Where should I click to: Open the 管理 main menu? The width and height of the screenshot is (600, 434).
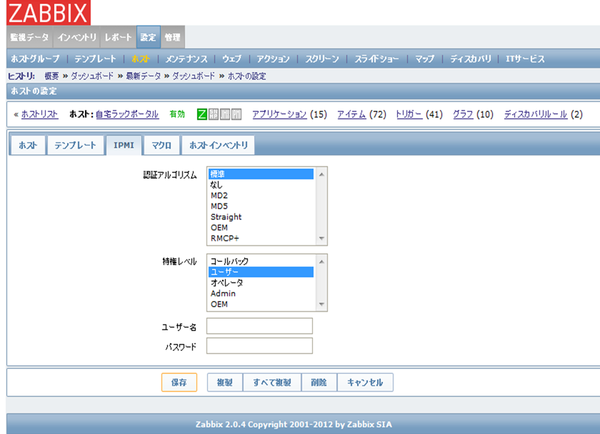tap(173, 37)
